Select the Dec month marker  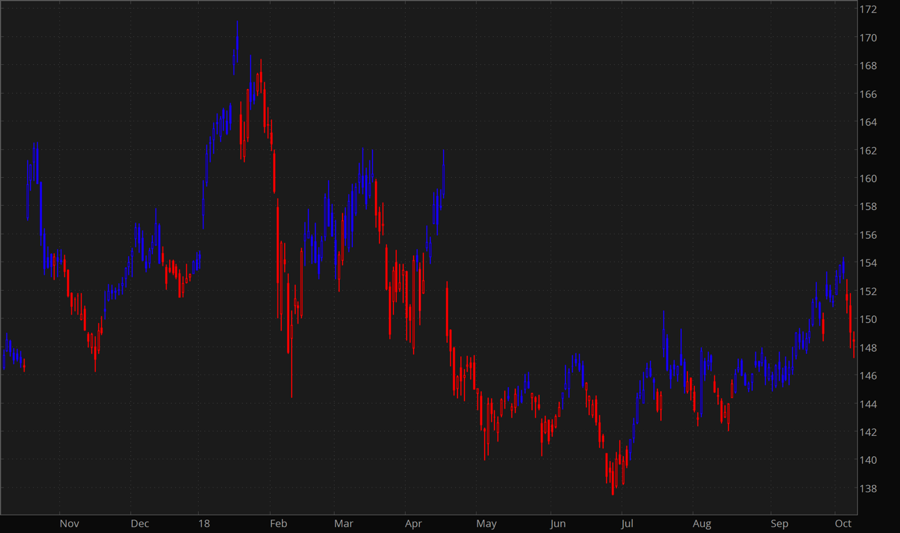coord(140,524)
